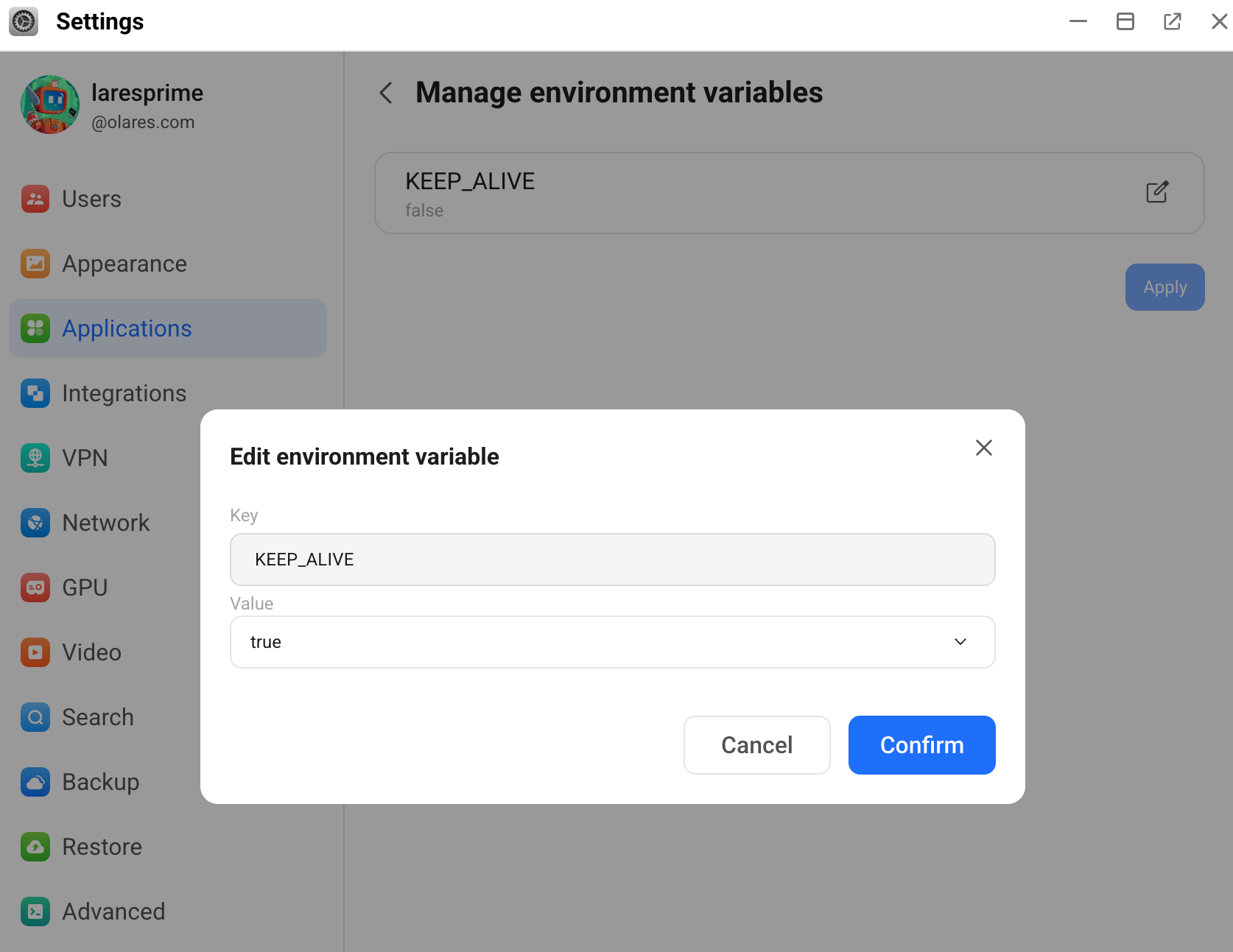Image resolution: width=1233 pixels, height=952 pixels.
Task: Go back using the left chevron arrow
Action: pyautogui.click(x=385, y=93)
